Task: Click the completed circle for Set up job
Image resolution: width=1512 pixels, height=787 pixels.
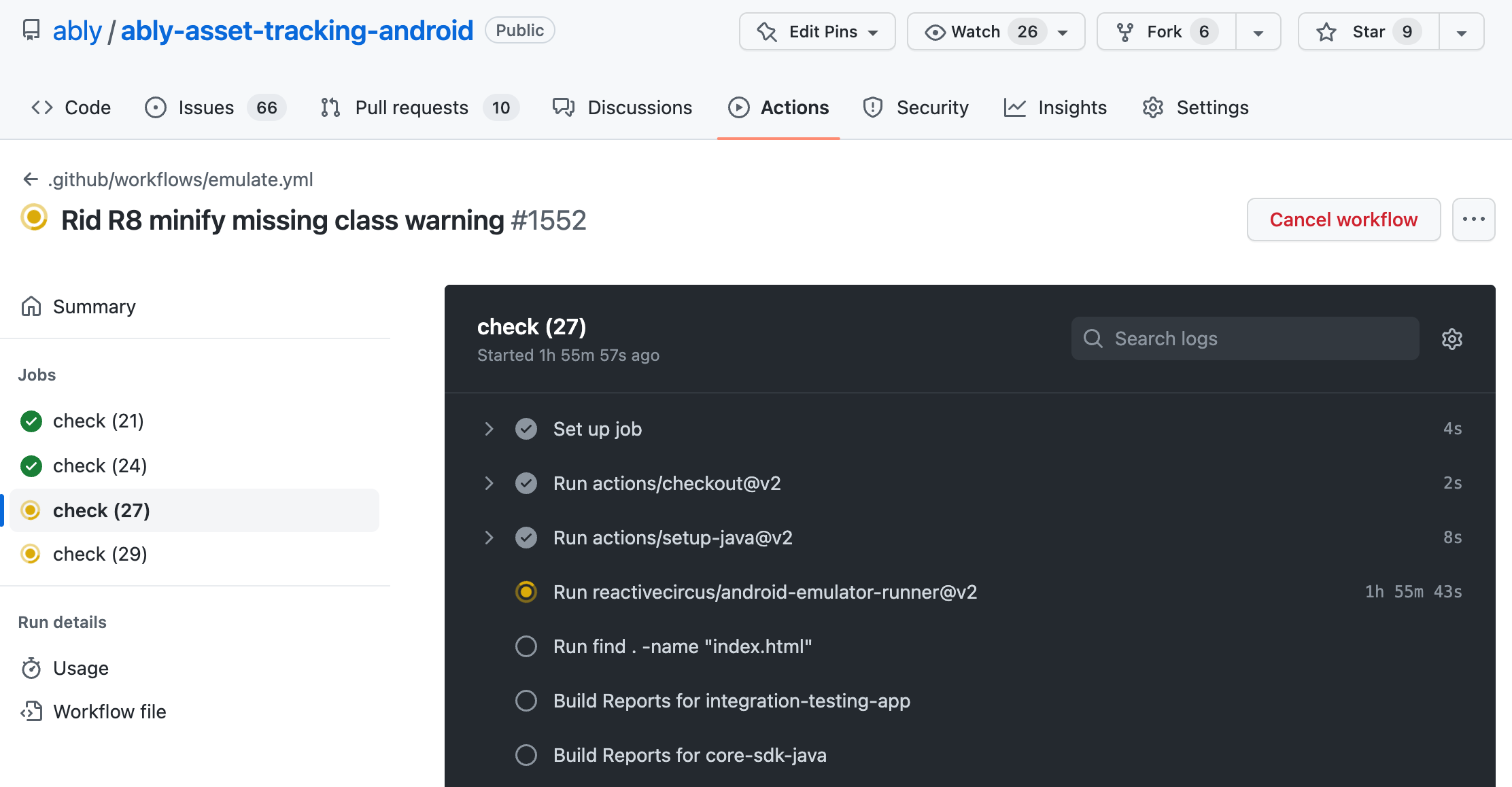Action: click(x=526, y=429)
